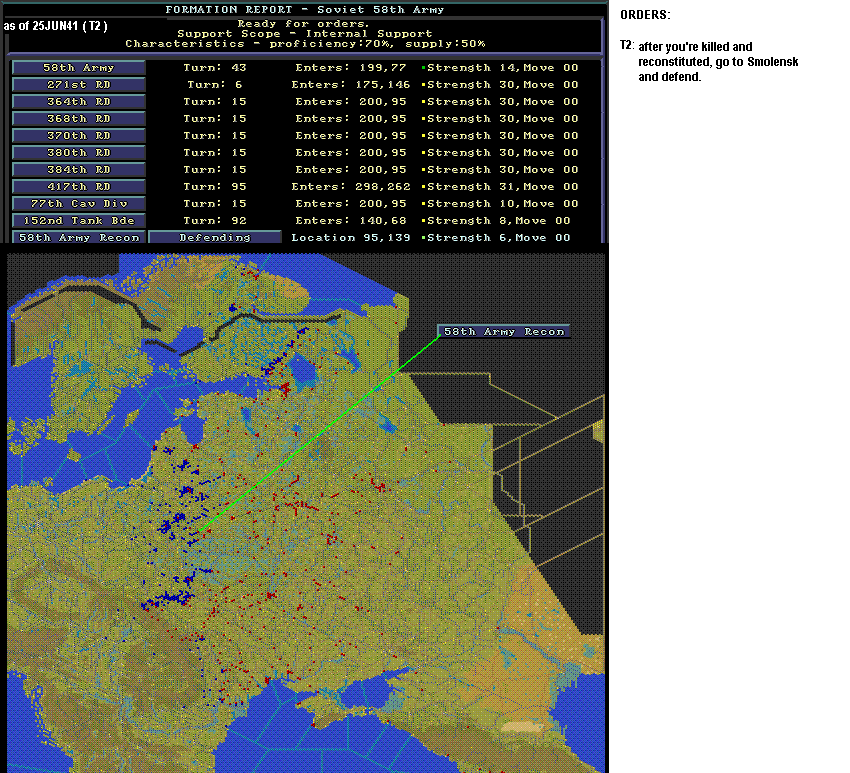Image resolution: width=850 pixels, height=773 pixels.
Task: Click the 'Ready for orders.' status line
Action: point(303,23)
